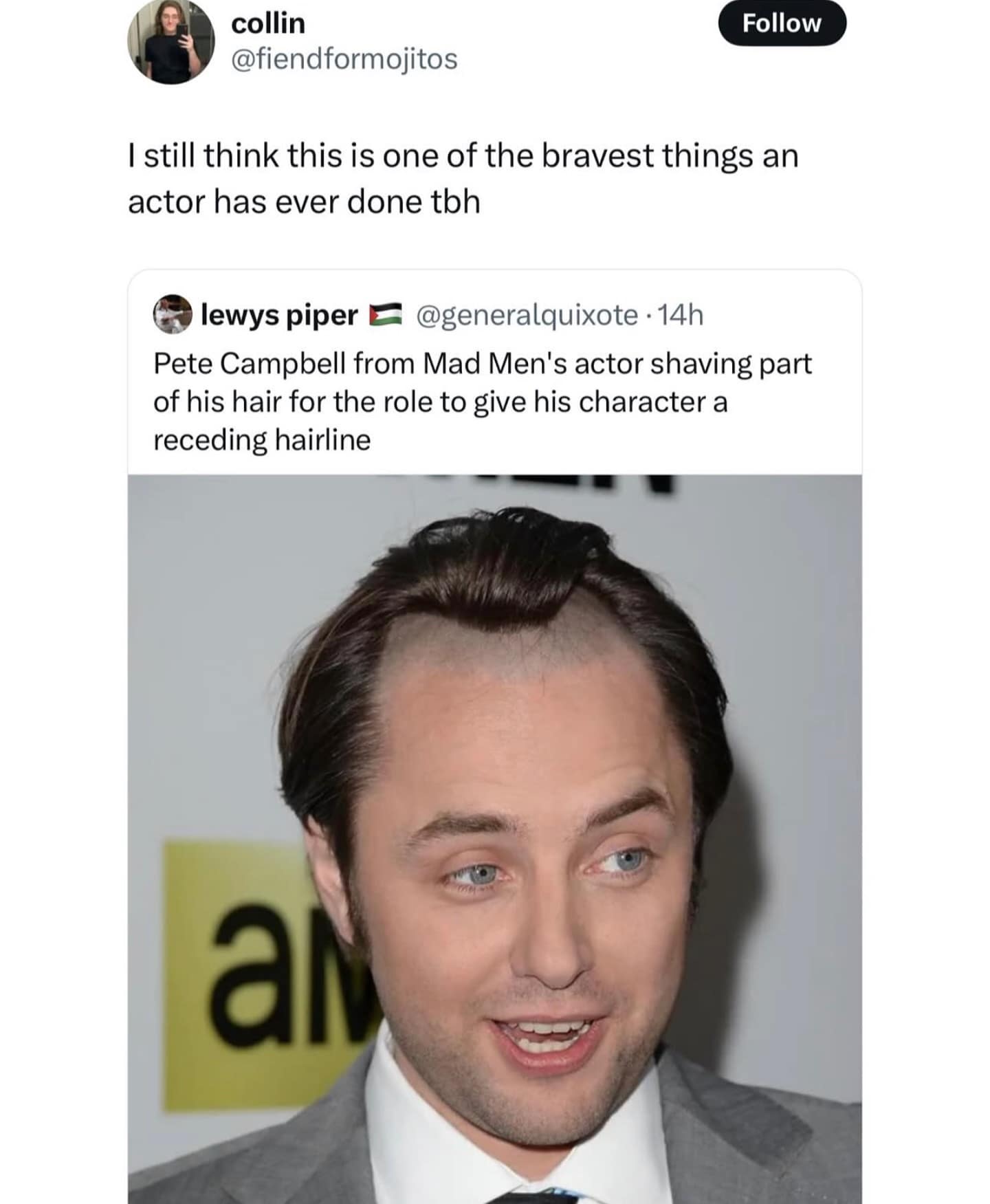Image resolution: width=990 pixels, height=1204 pixels.
Task: Open the @generalquixote handle
Action: point(526,316)
